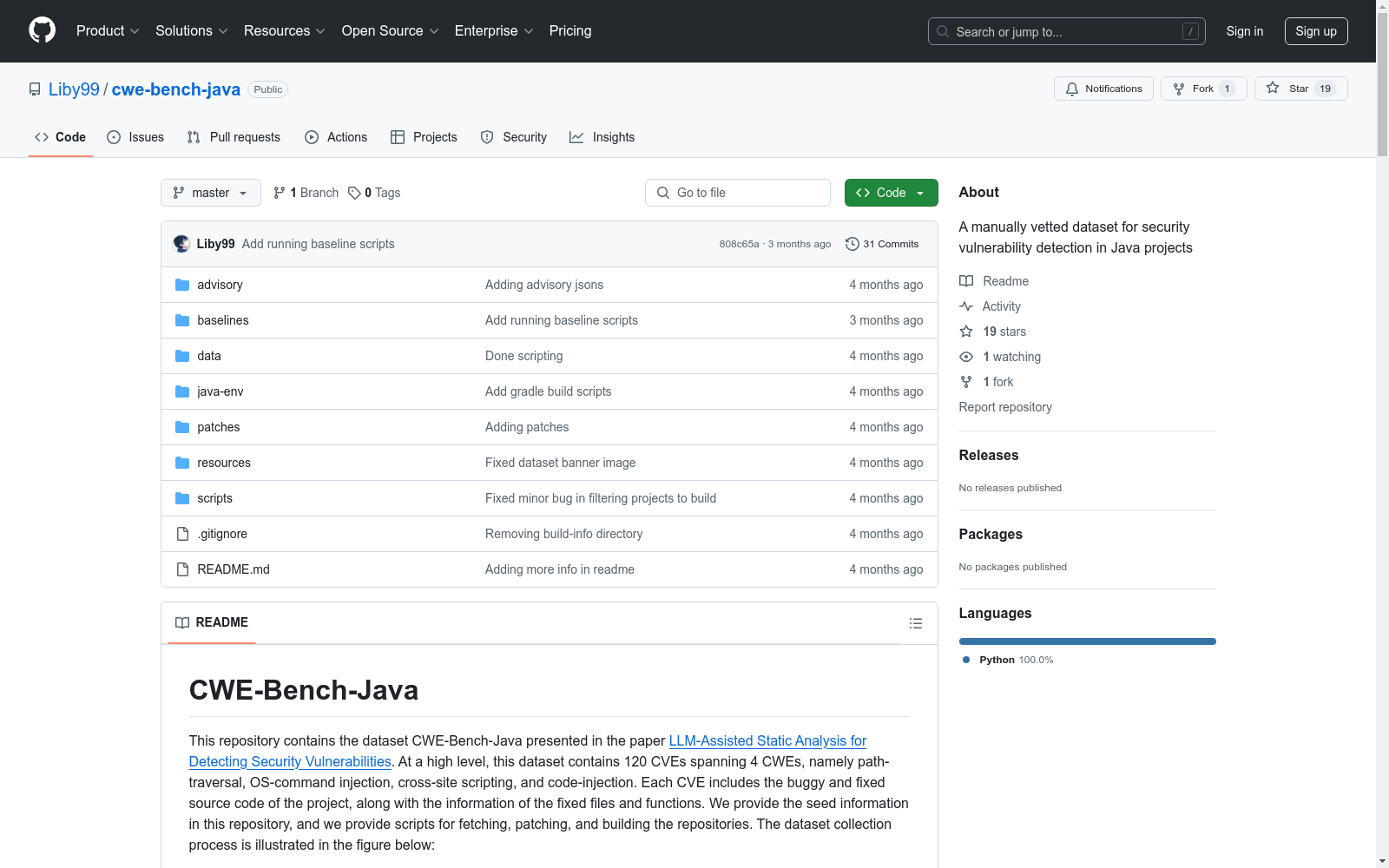Viewport: 1389px width, 868px height.
Task: Open the Pricing page
Action: pyautogui.click(x=570, y=30)
